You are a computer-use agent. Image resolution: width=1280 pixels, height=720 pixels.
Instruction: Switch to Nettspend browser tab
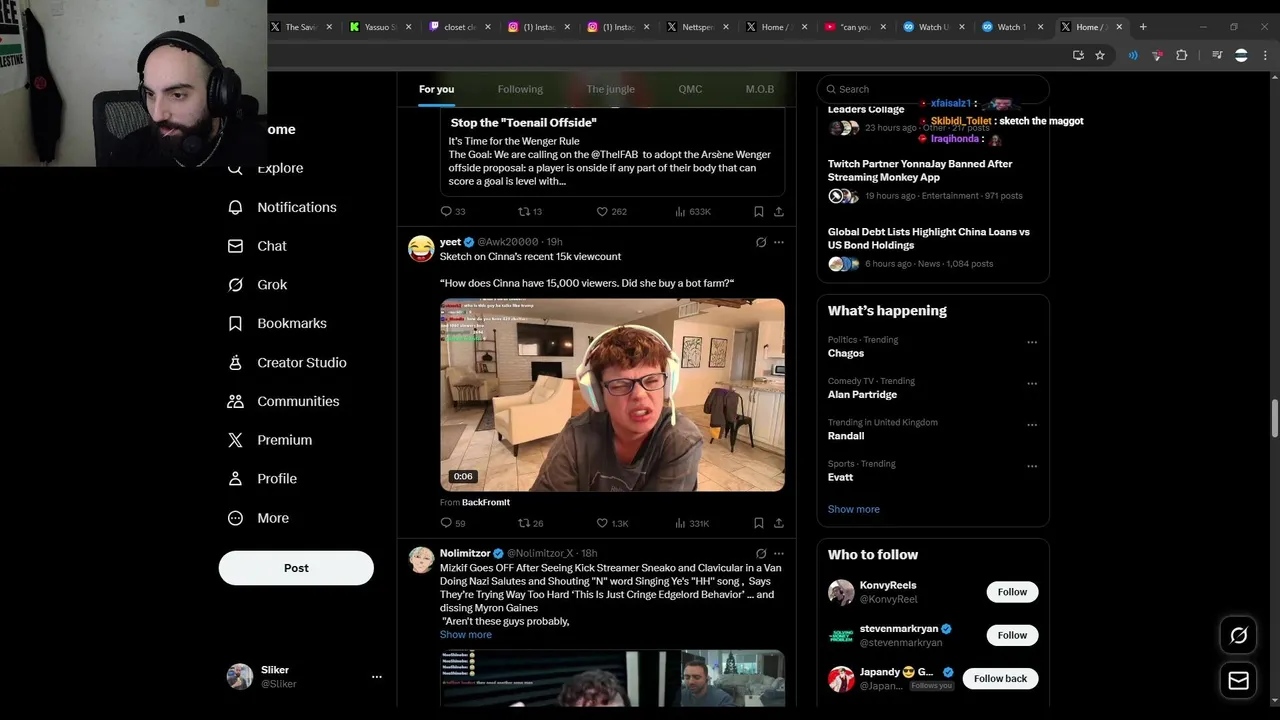point(696,27)
